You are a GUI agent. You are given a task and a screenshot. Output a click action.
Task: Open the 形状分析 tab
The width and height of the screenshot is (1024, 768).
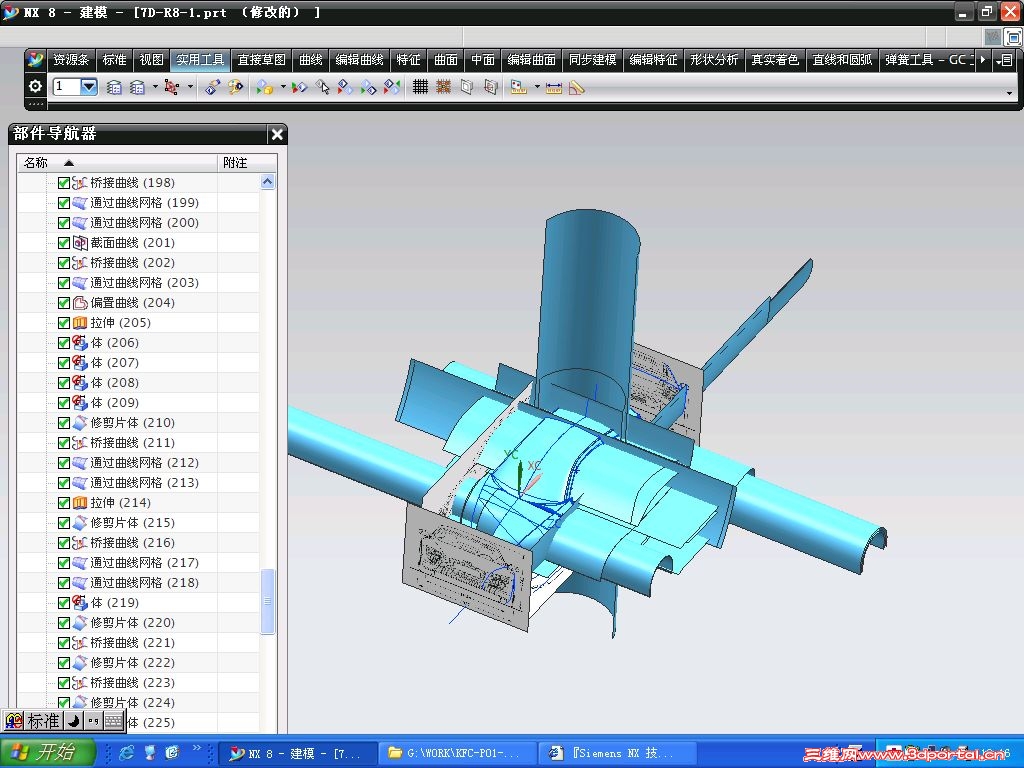click(714, 60)
